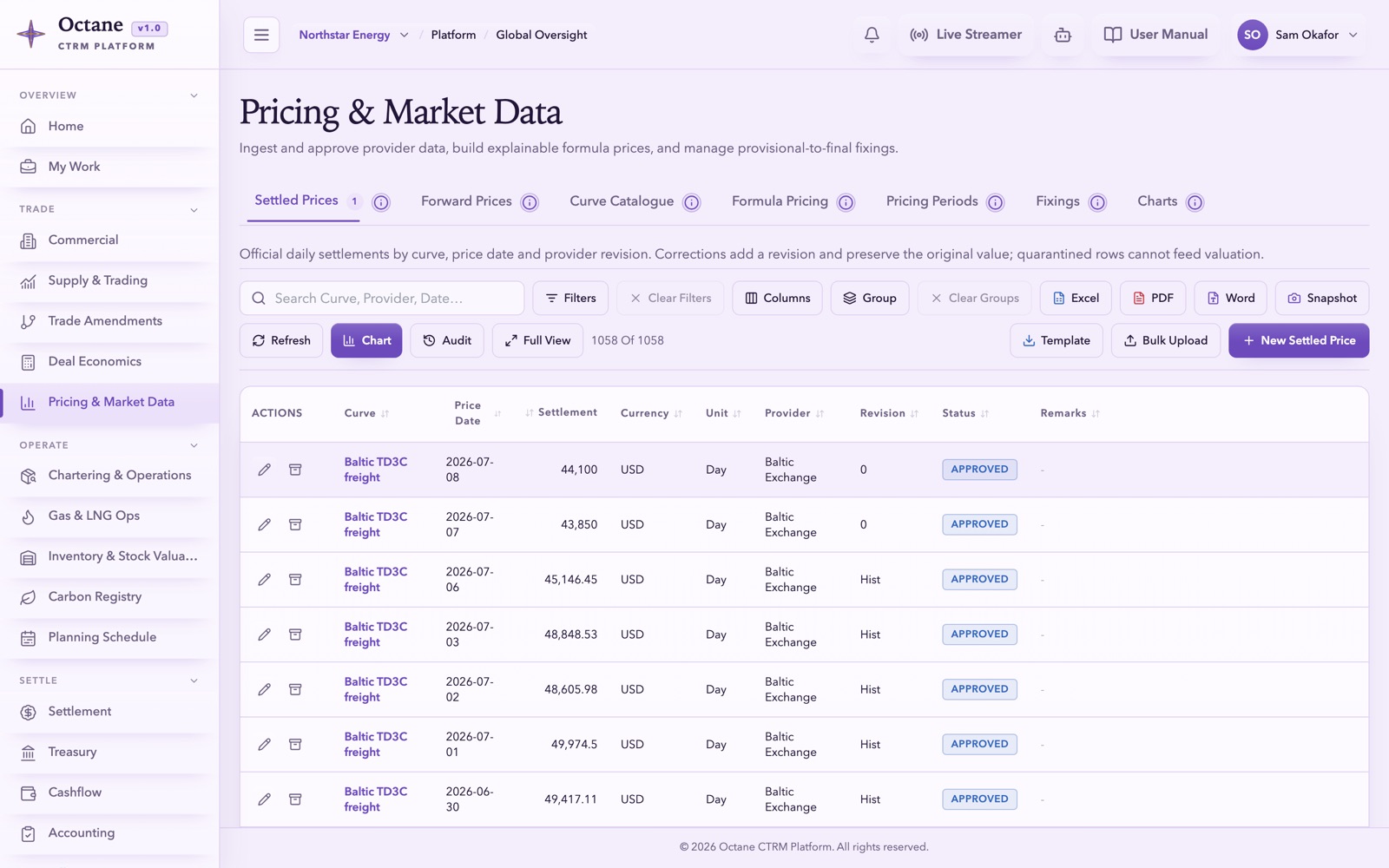The width and height of the screenshot is (1389, 868).
Task: Archive the 2026-07-08 Baltic TD3C row
Action: [x=295, y=470]
